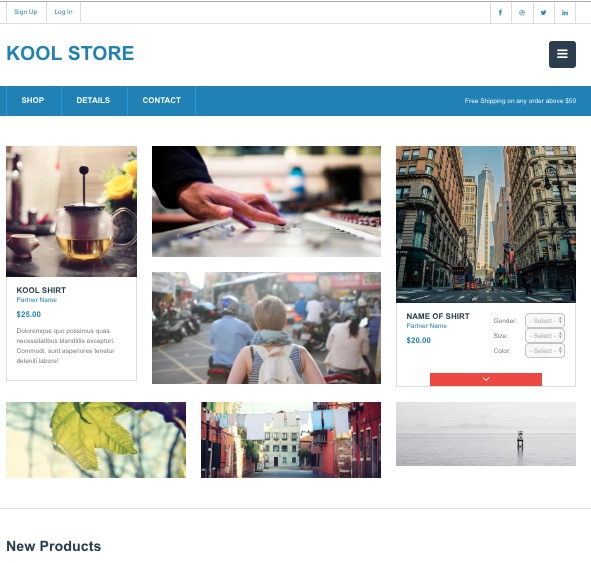This screenshot has height=563, width=591.
Task: Open the Color select dropdown
Action: click(545, 350)
